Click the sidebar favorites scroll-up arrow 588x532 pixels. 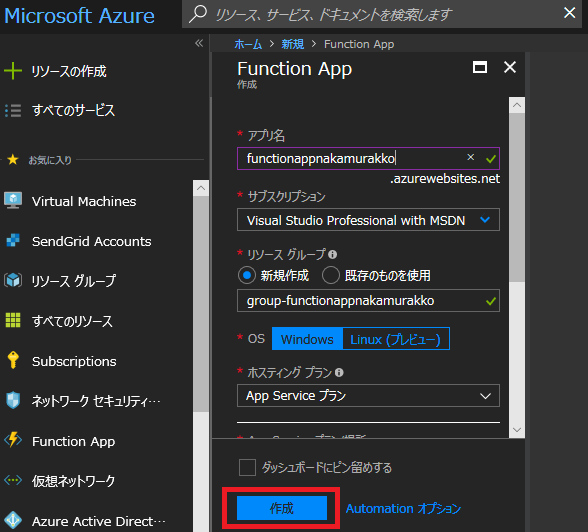pyautogui.click(x=201, y=188)
